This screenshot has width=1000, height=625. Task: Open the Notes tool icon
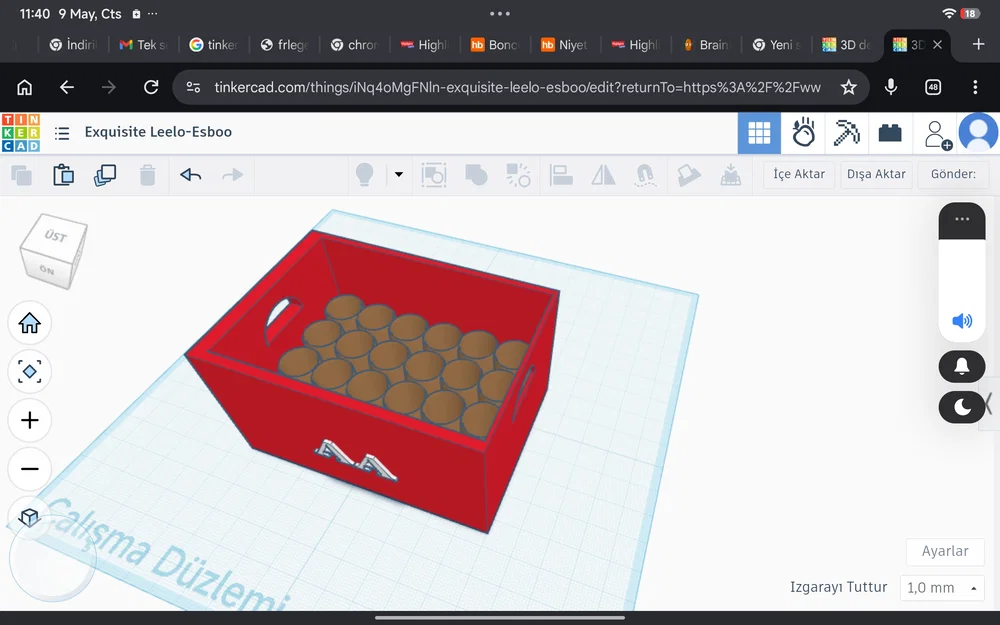pos(688,175)
